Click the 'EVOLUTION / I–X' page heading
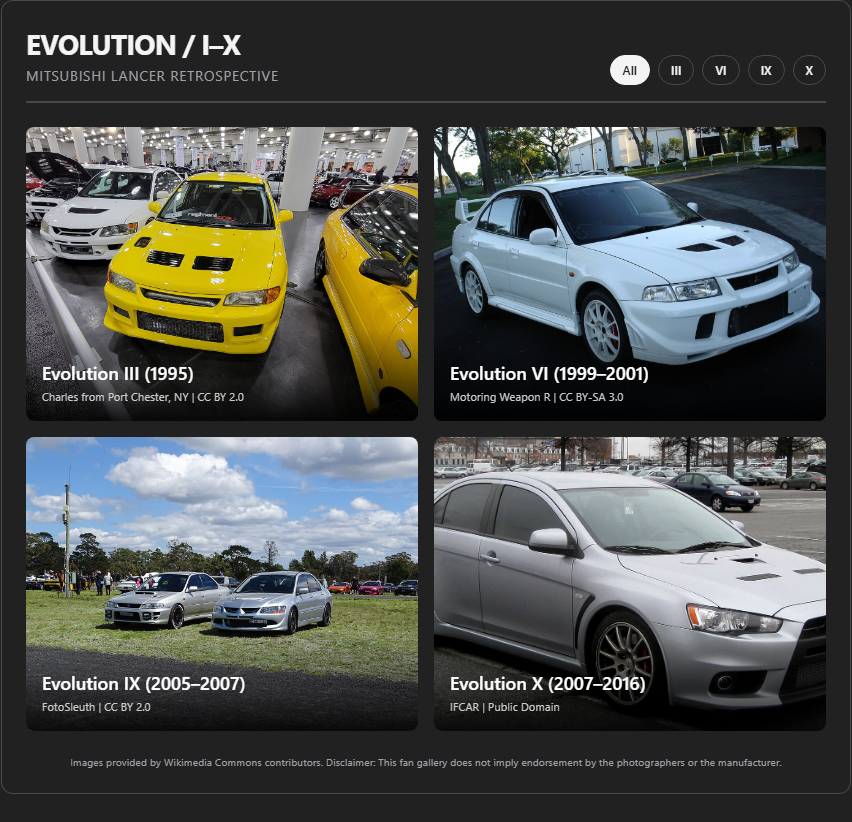This screenshot has width=852, height=822. coord(134,45)
